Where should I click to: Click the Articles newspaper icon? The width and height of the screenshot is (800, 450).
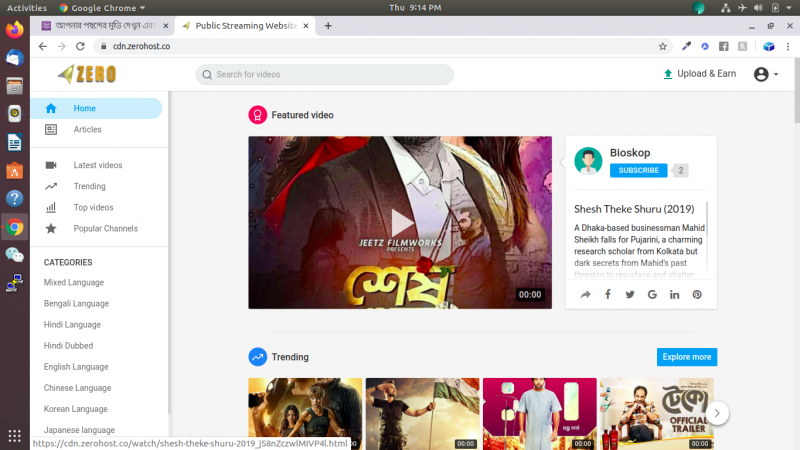tap(51, 130)
